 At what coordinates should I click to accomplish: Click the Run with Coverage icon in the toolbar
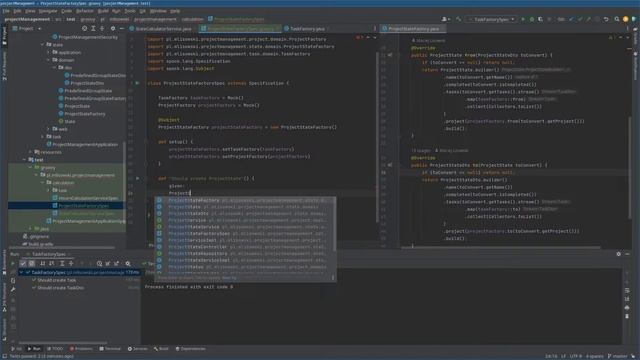tap(540, 19)
